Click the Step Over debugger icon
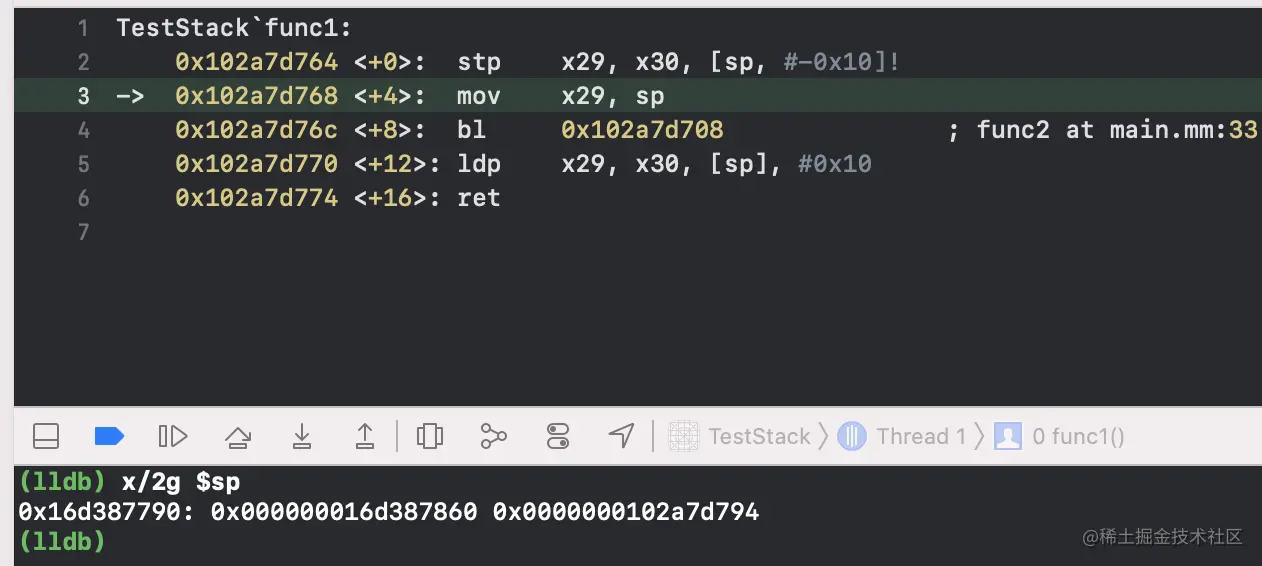Image resolution: width=1262 pixels, height=566 pixels. [238, 436]
